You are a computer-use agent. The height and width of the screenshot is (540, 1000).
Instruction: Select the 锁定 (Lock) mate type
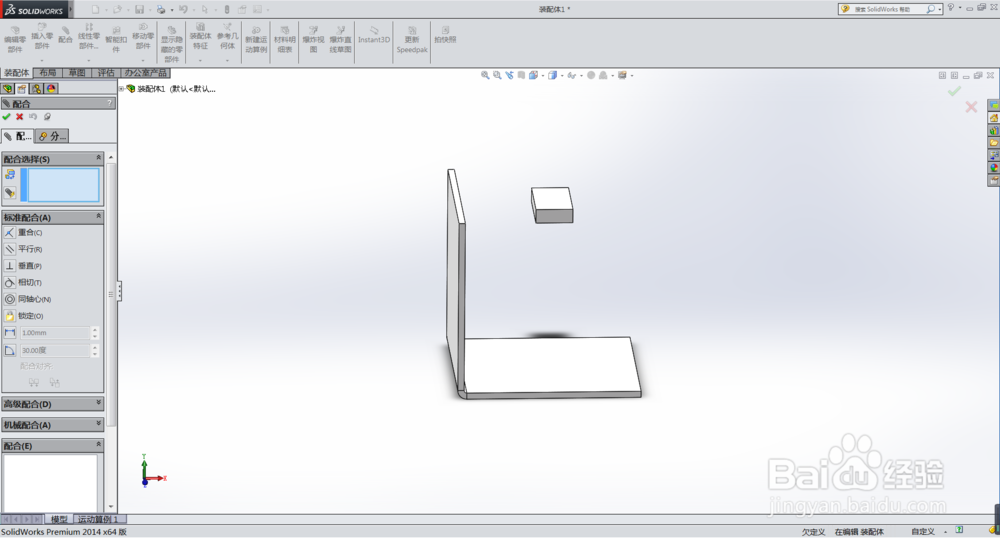coord(24,316)
